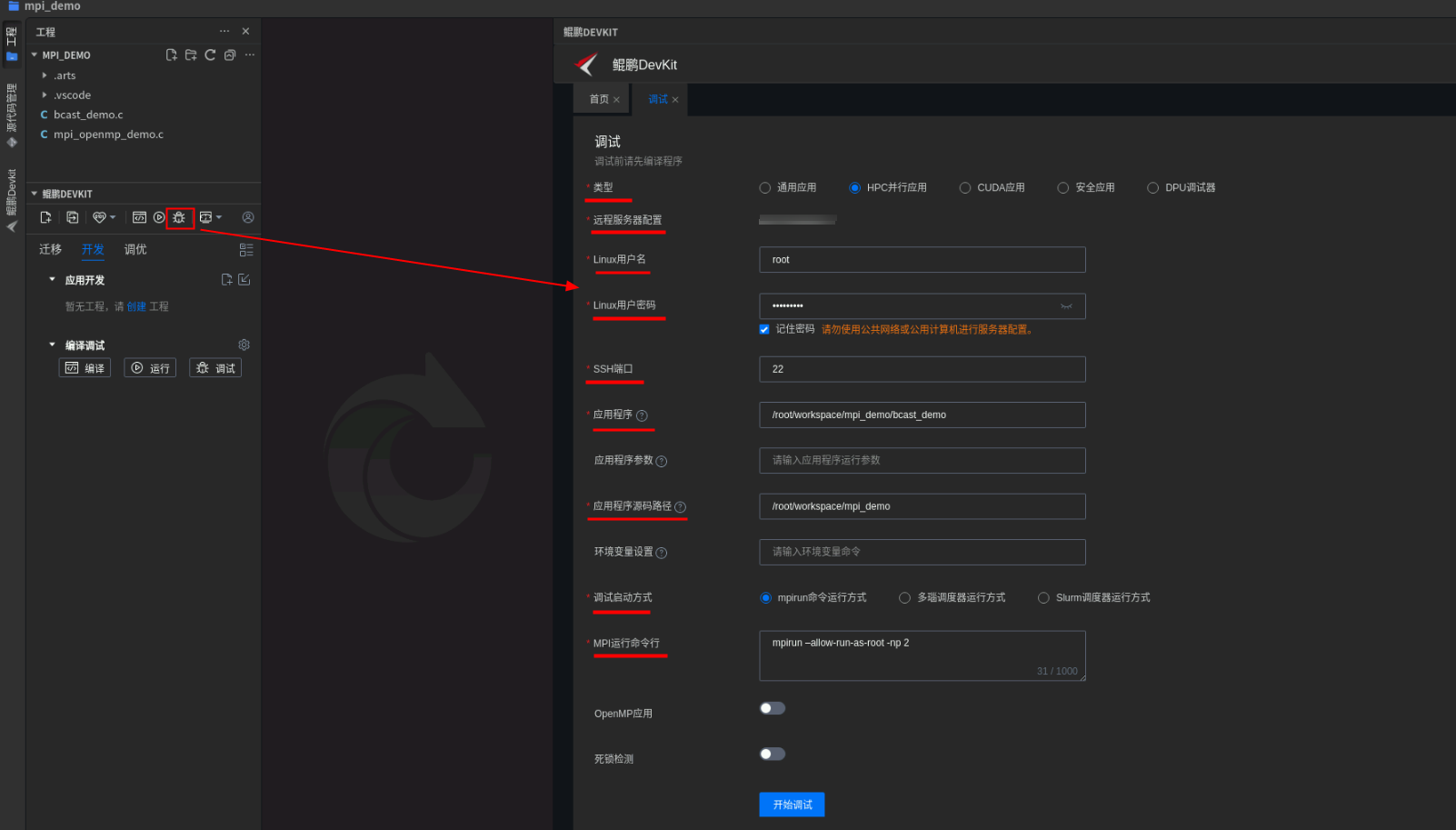Select the 通用应用 type radio button
1456x830 pixels.
(x=764, y=188)
